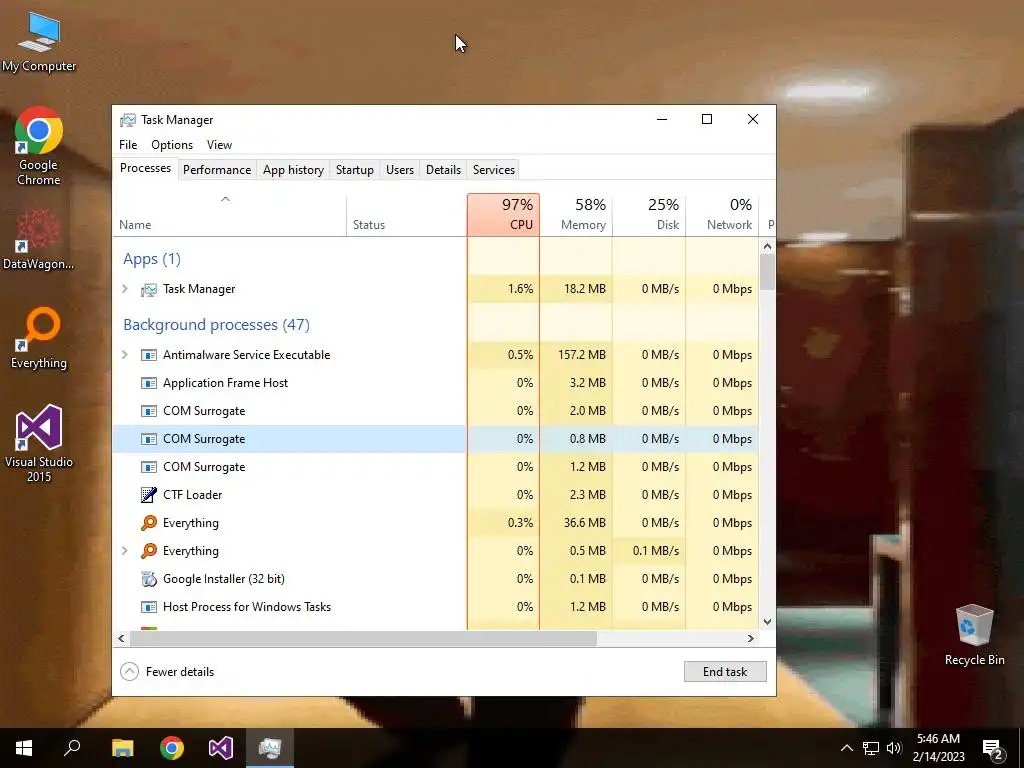Click the Background processes (47) heading

(216, 325)
